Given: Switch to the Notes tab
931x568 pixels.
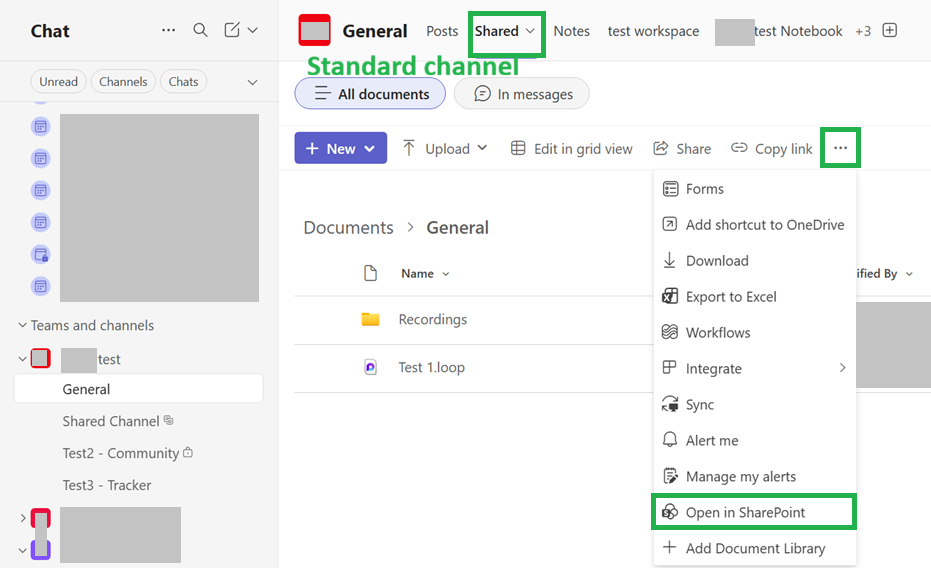Looking at the screenshot, I should [571, 31].
